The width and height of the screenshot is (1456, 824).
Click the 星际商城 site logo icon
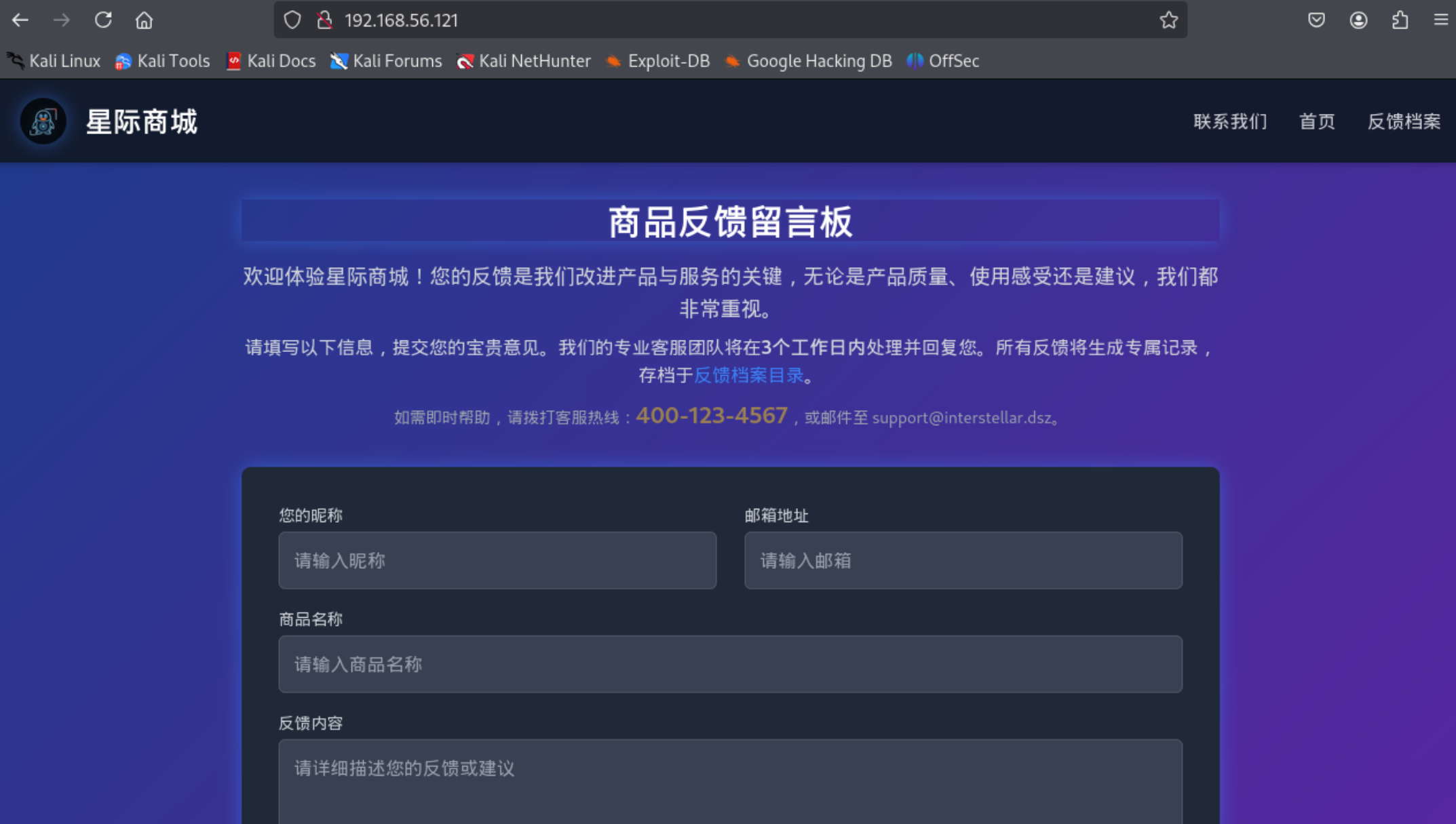43,121
